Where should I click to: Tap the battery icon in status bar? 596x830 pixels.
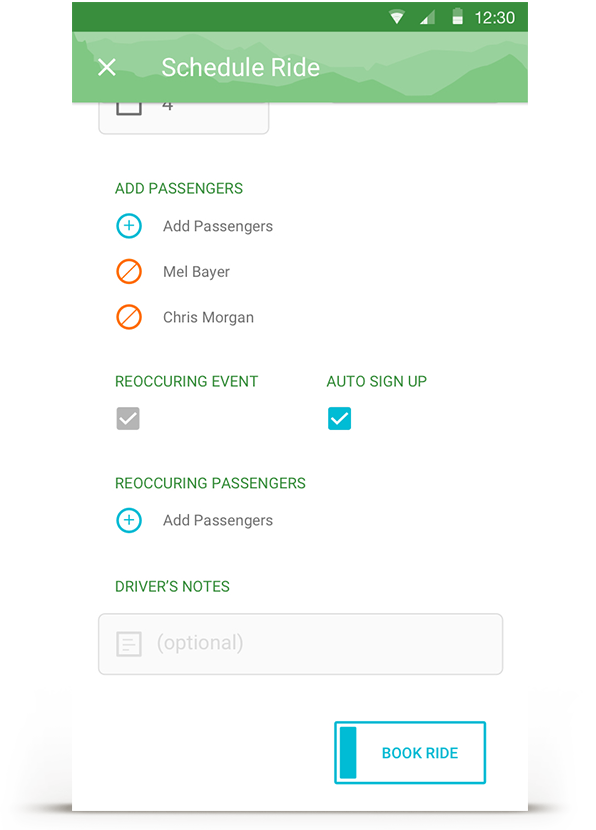(x=458, y=17)
